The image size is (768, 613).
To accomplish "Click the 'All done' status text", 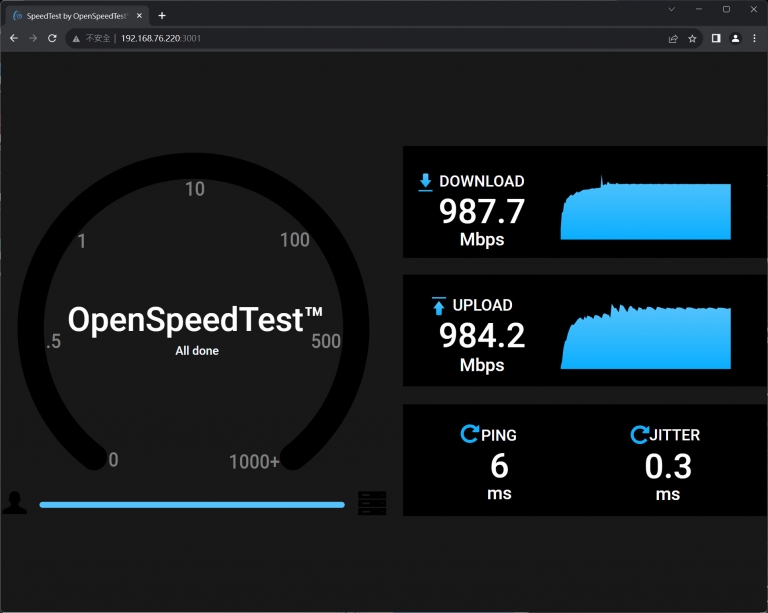I will click(197, 351).
